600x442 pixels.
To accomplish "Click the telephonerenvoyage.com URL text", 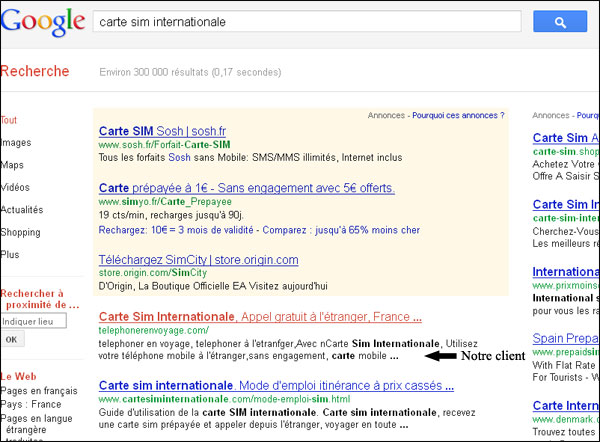I will [154, 330].
